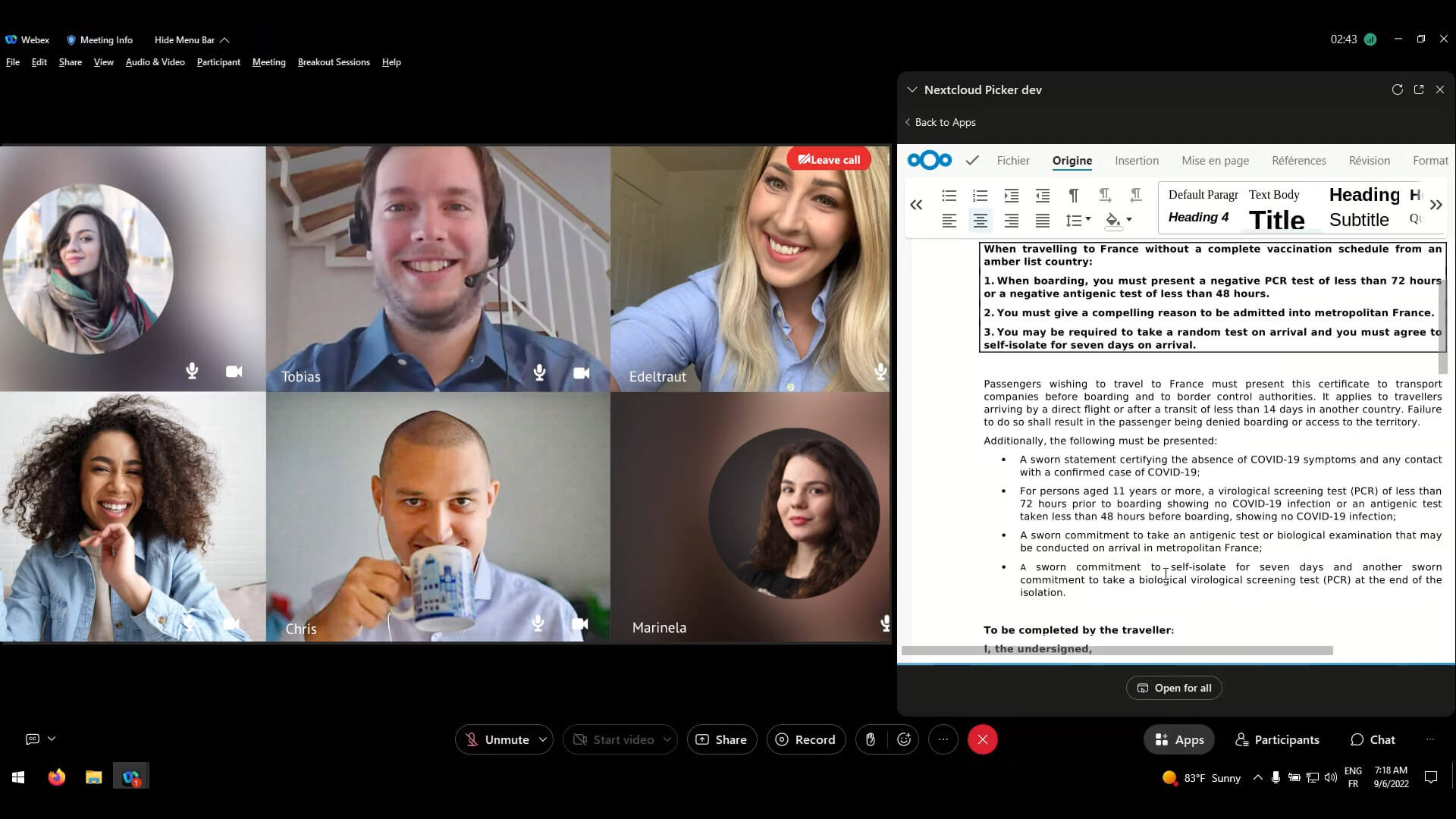The width and height of the screenshot is (1456, 819).
Task: Decrease paragraph indent
Action: coord(1043,195)
